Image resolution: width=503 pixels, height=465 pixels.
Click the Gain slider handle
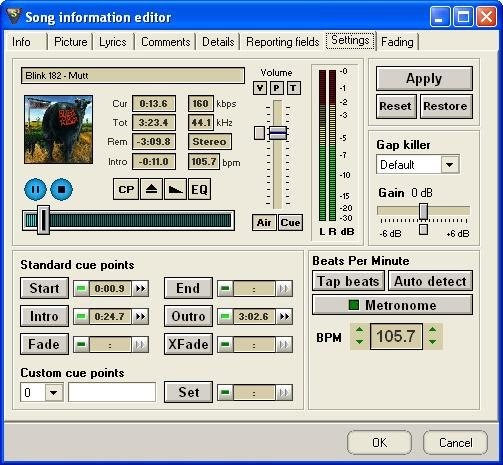coord(423,211)
